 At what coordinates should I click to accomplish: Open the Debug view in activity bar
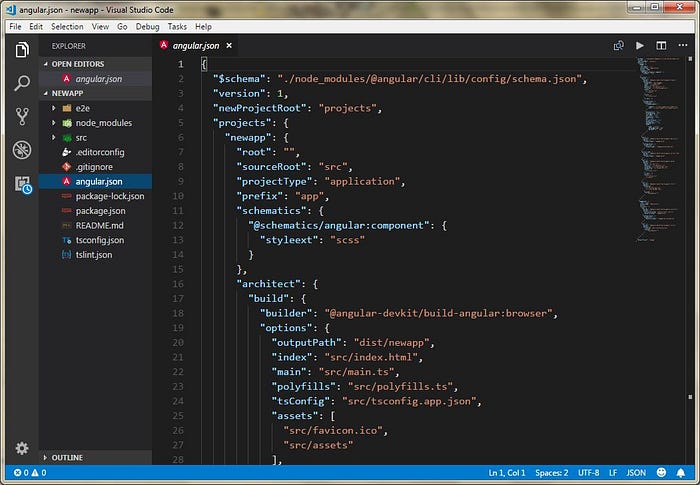22,150
